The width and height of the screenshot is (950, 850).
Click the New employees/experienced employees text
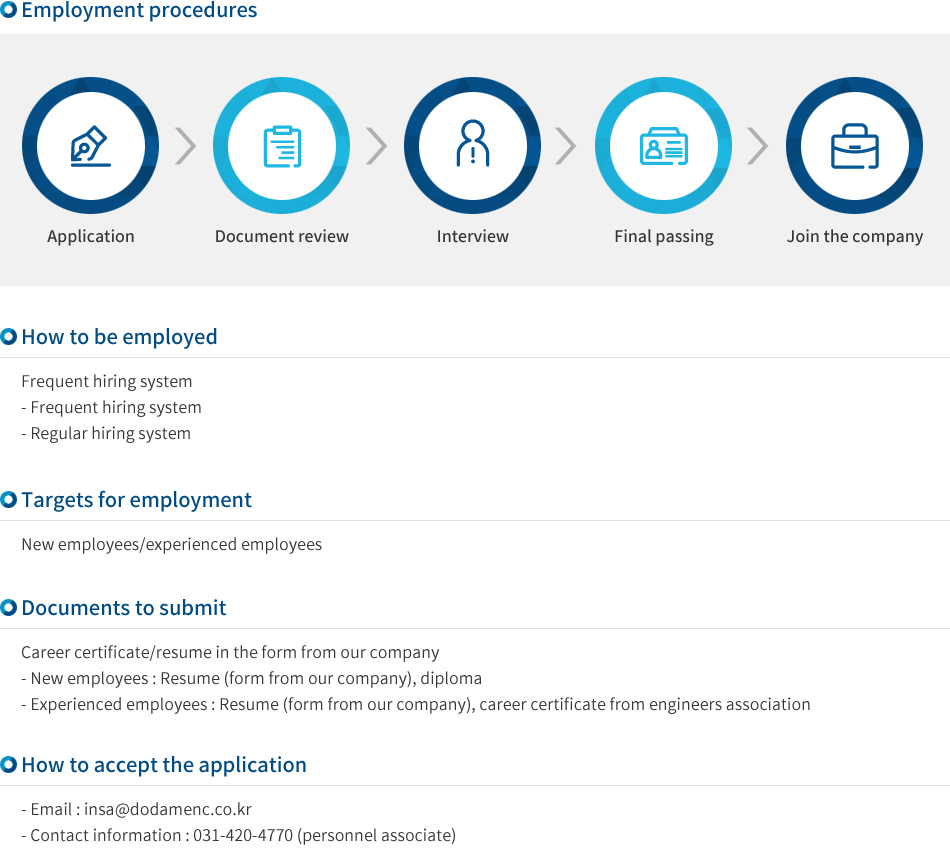pos(171,544)
